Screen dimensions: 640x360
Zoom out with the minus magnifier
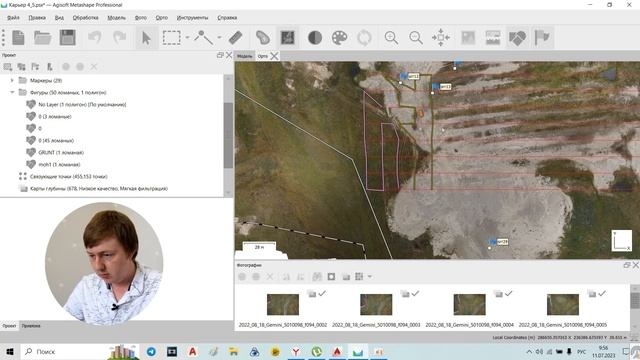tap(416, 38)
